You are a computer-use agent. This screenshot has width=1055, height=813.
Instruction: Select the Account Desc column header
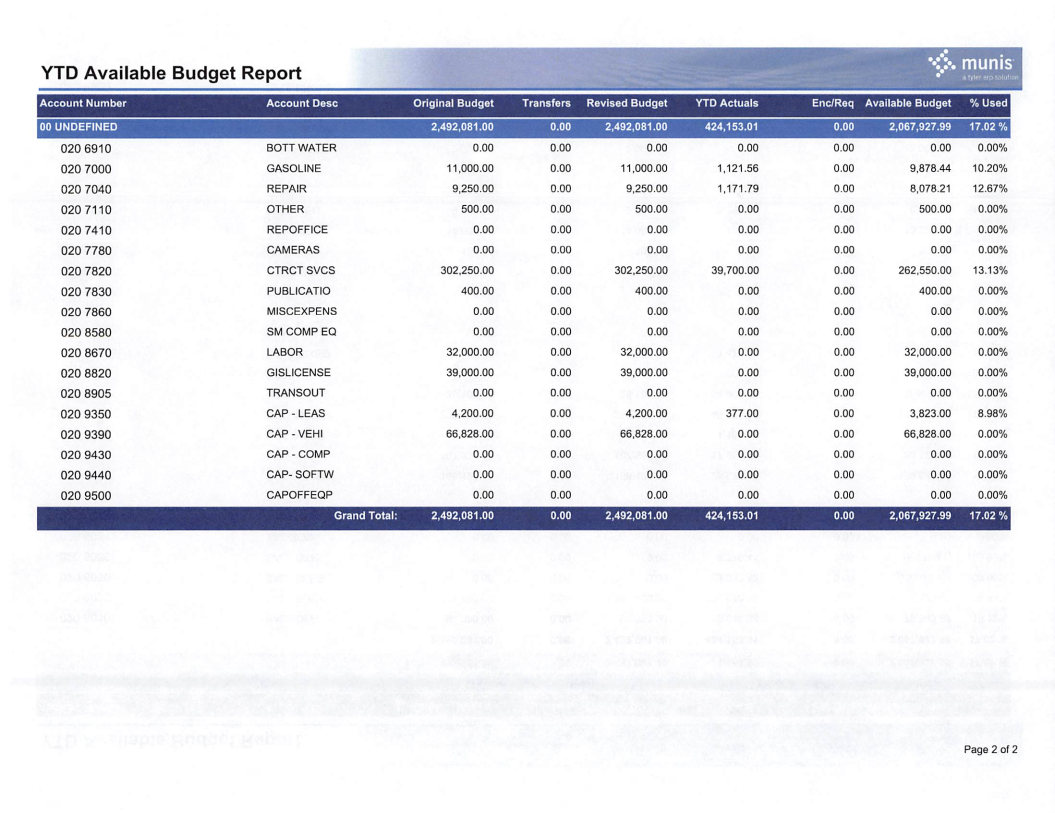coord(302,103)
